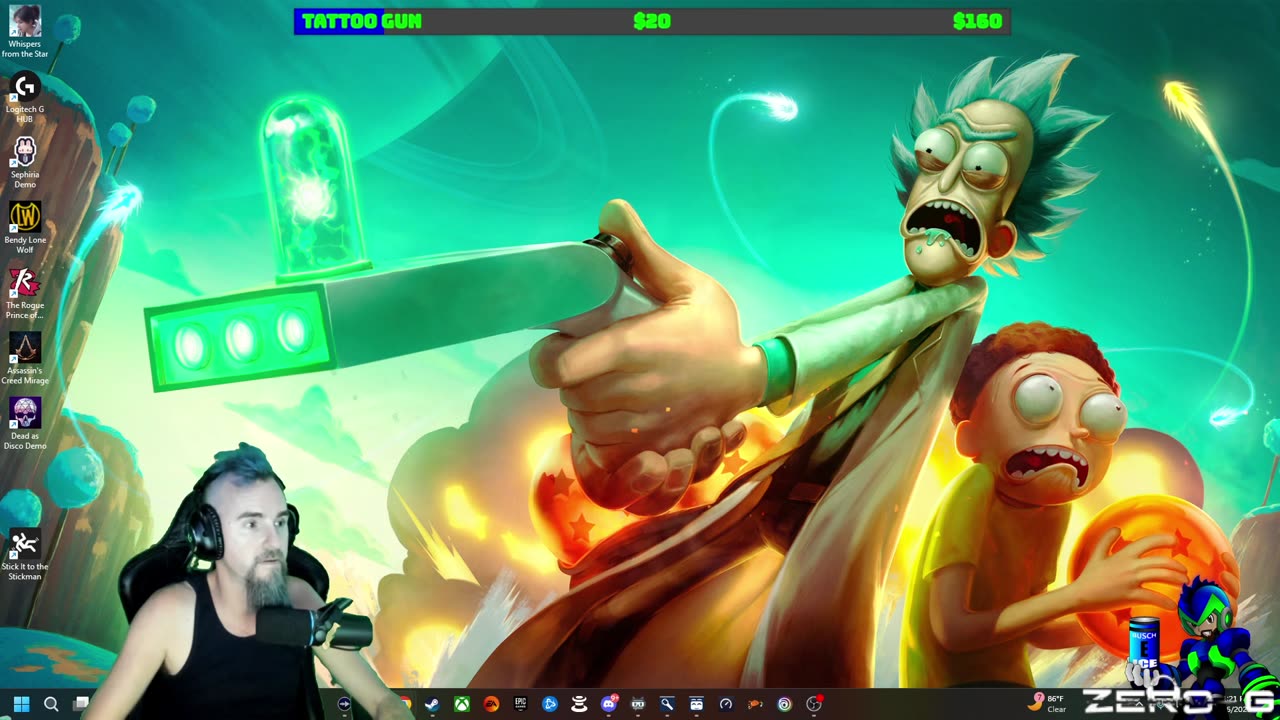
Task: Open the speedometer gauge taskbar icon
Action: click(x=726, y=704)
